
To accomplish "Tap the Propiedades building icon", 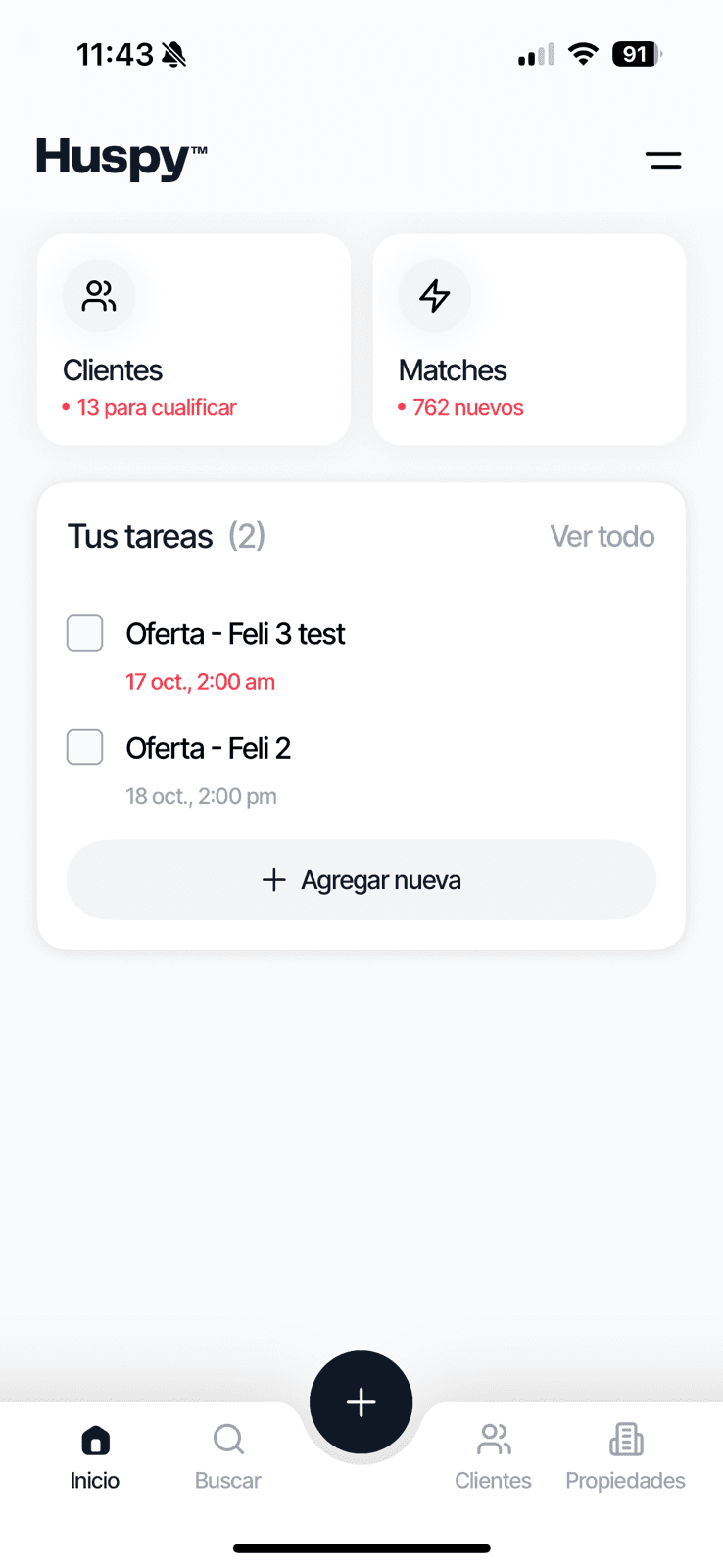I will tap(626, 1441).
